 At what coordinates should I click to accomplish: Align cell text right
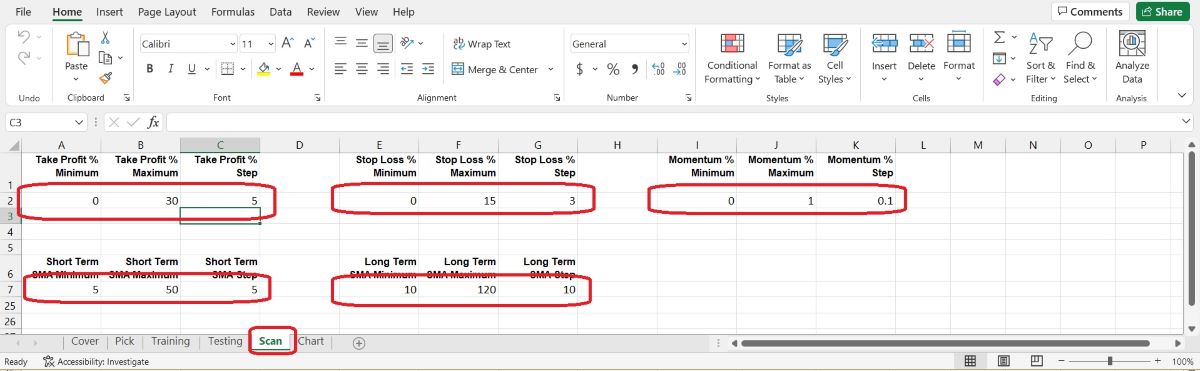pyautogui.click(x=382, y=69)
